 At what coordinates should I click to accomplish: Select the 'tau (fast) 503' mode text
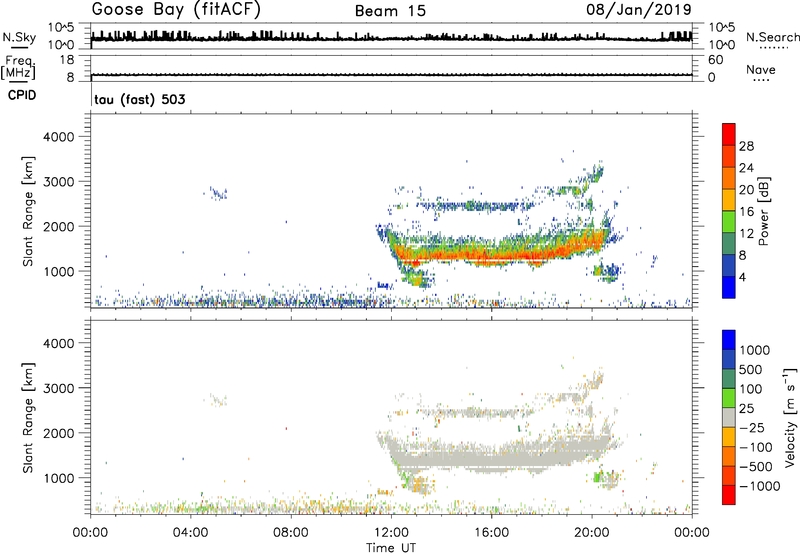[x=140, y=99]
